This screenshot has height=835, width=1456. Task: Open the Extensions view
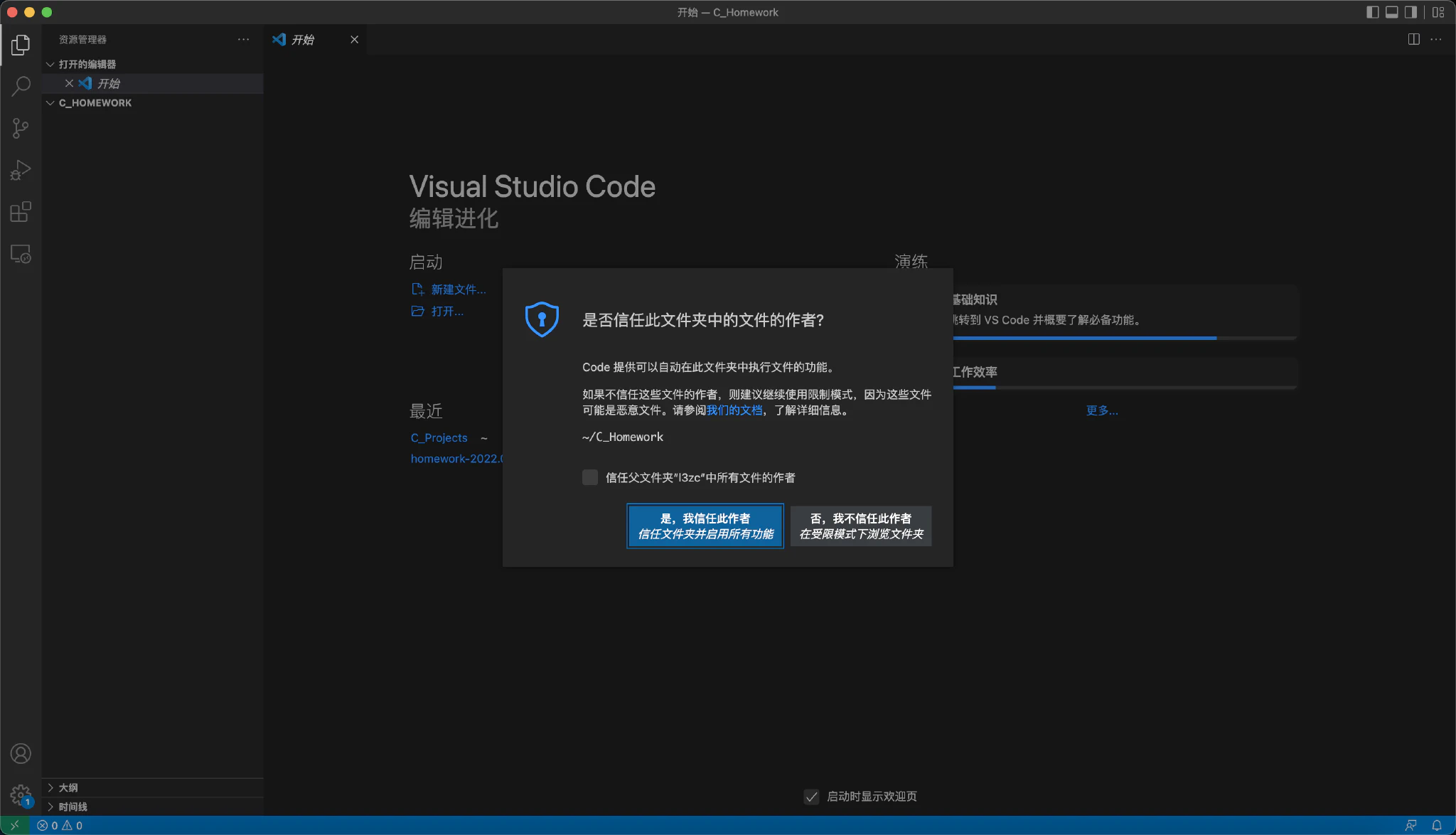coord(21,212)
